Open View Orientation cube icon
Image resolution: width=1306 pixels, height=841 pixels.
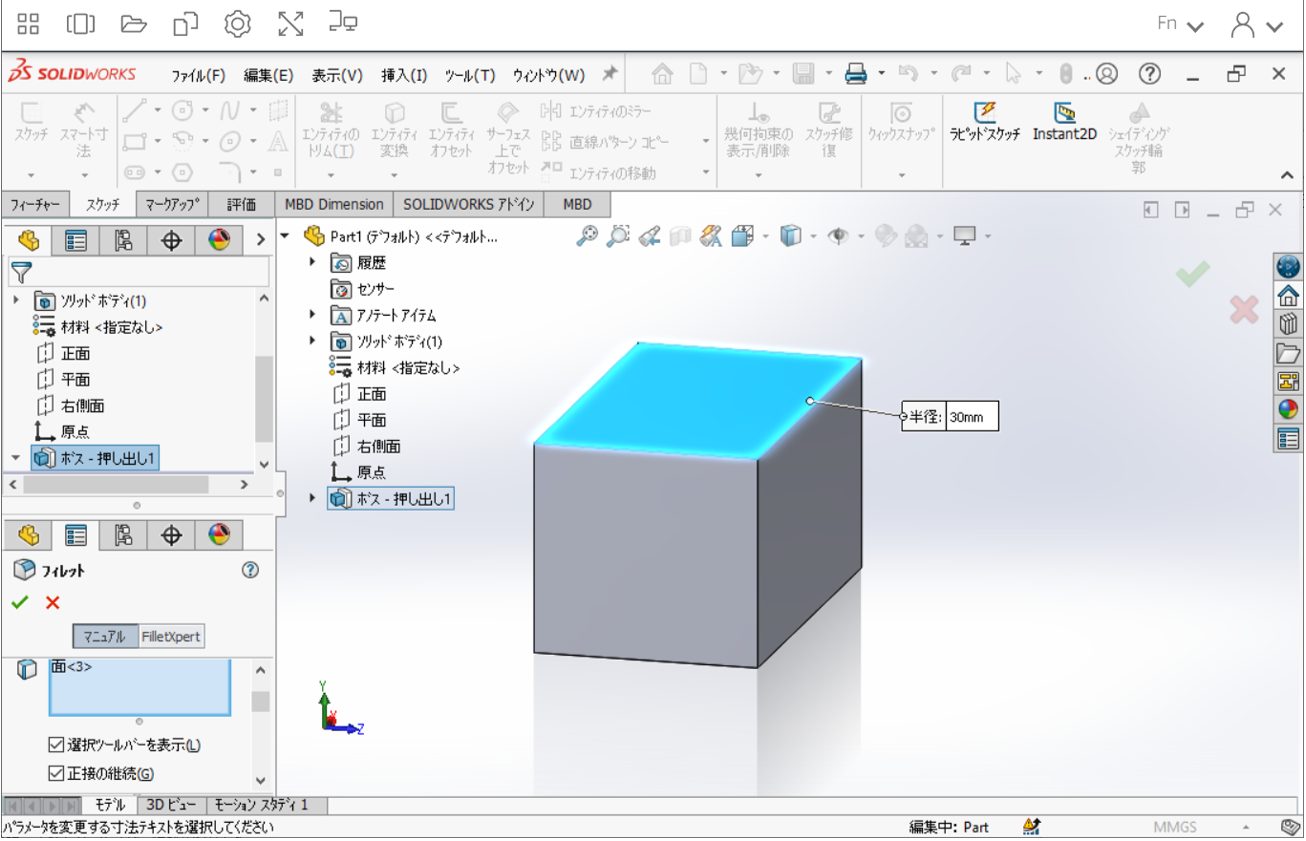741,234
